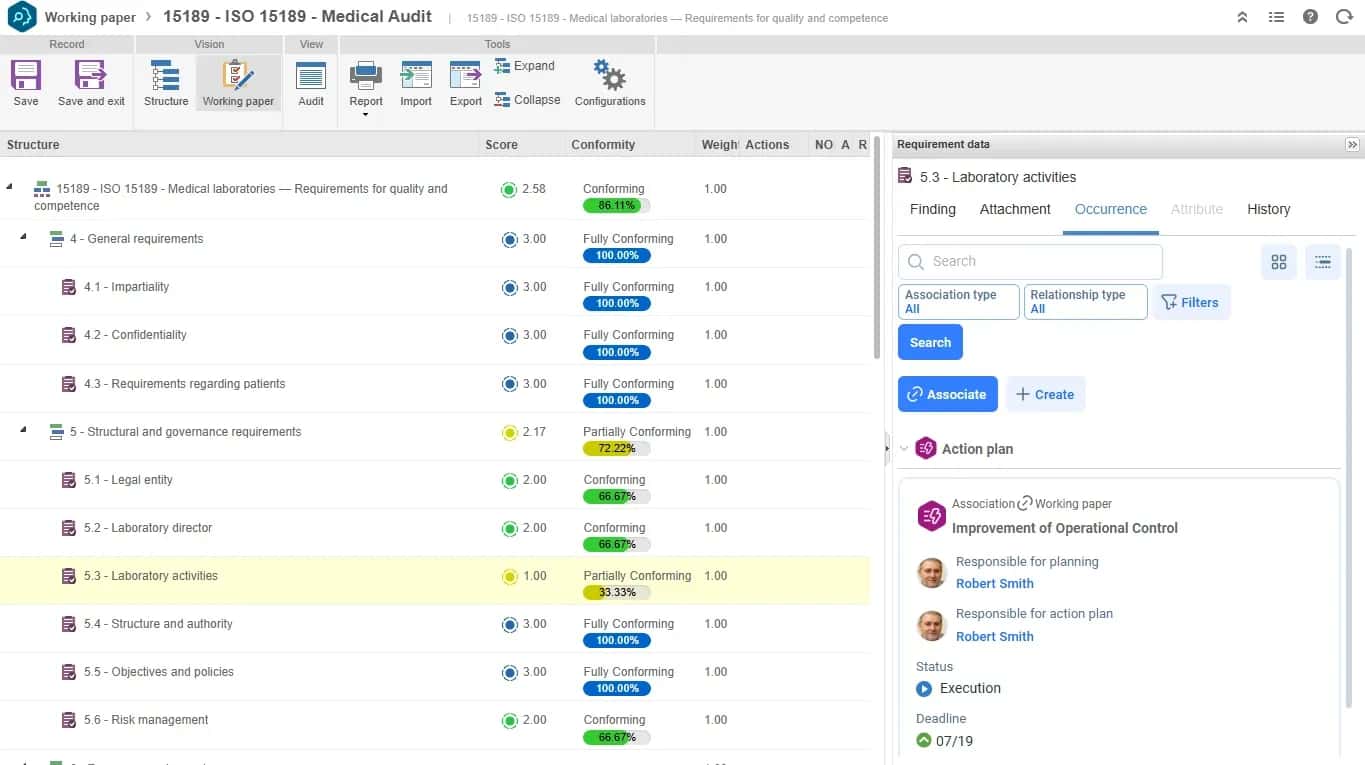Click the 86.11% conformity progress bar

616,205
